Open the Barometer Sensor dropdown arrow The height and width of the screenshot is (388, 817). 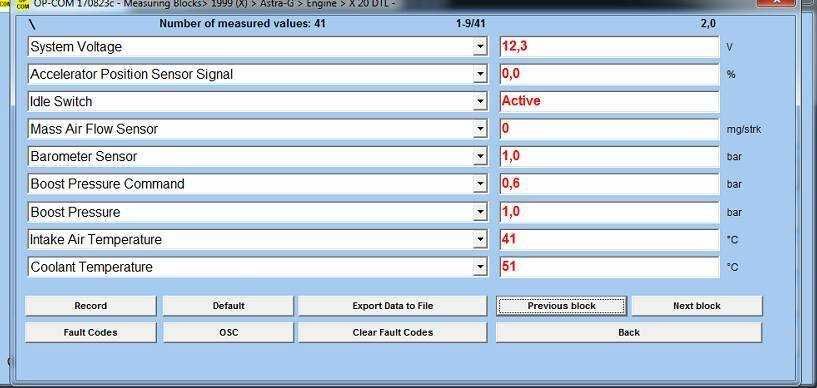coord(480,157)
